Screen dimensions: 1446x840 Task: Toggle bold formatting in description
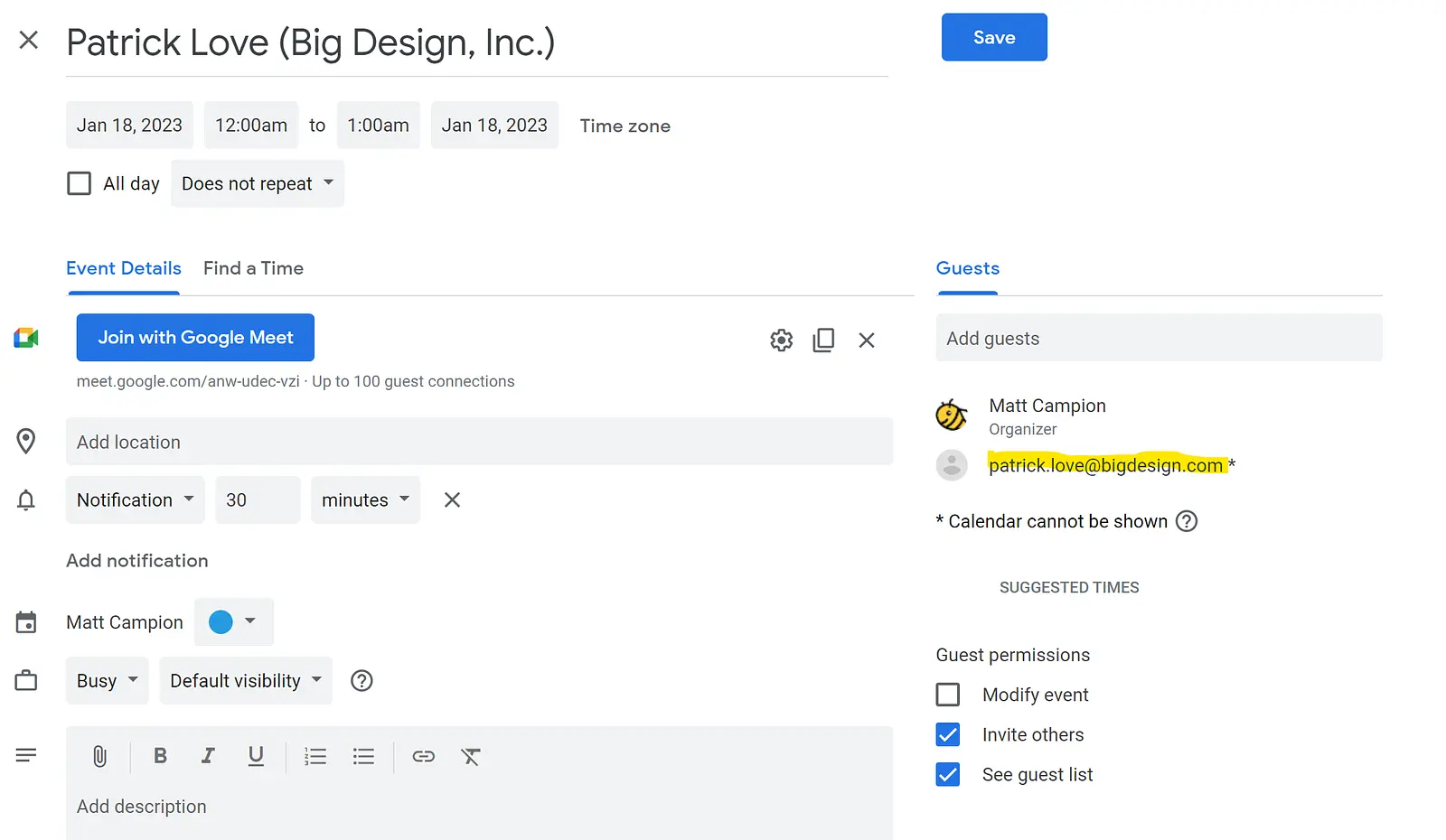tap(160, 756)
